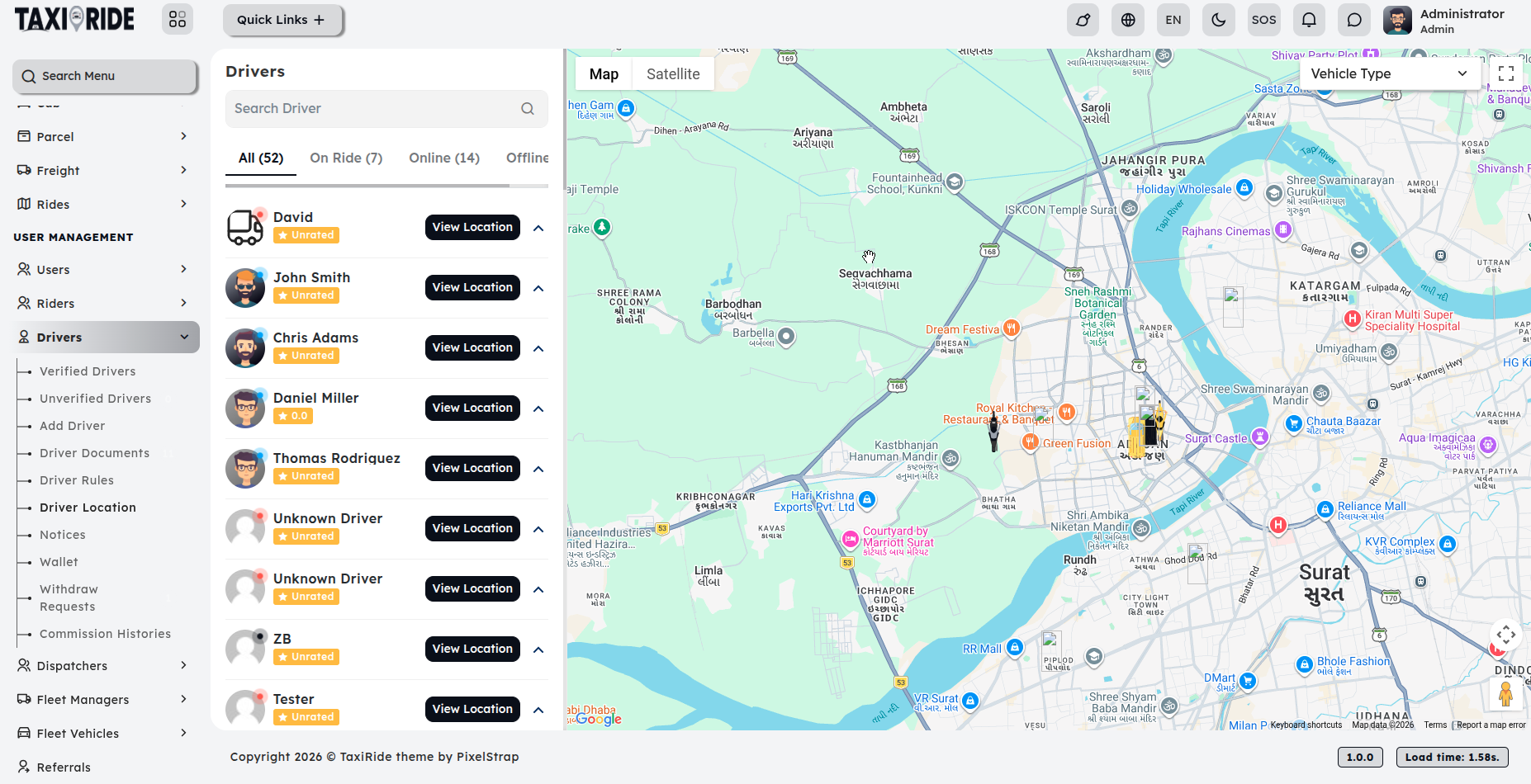Open Commission Histories submenu item
Viewport: 1531px width, 784px height.
click(x=106, y=634)
